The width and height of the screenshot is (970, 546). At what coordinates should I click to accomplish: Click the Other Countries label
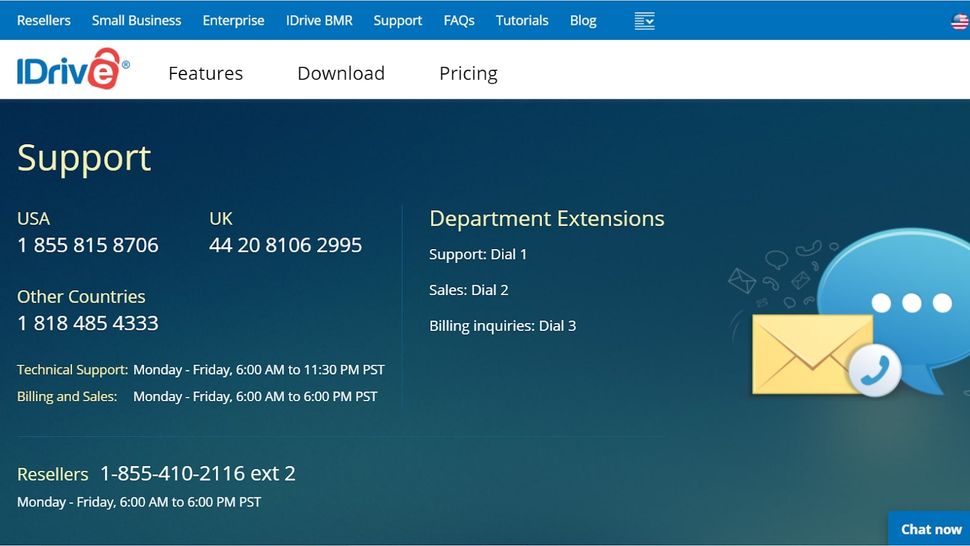click(x=81, y=297)
